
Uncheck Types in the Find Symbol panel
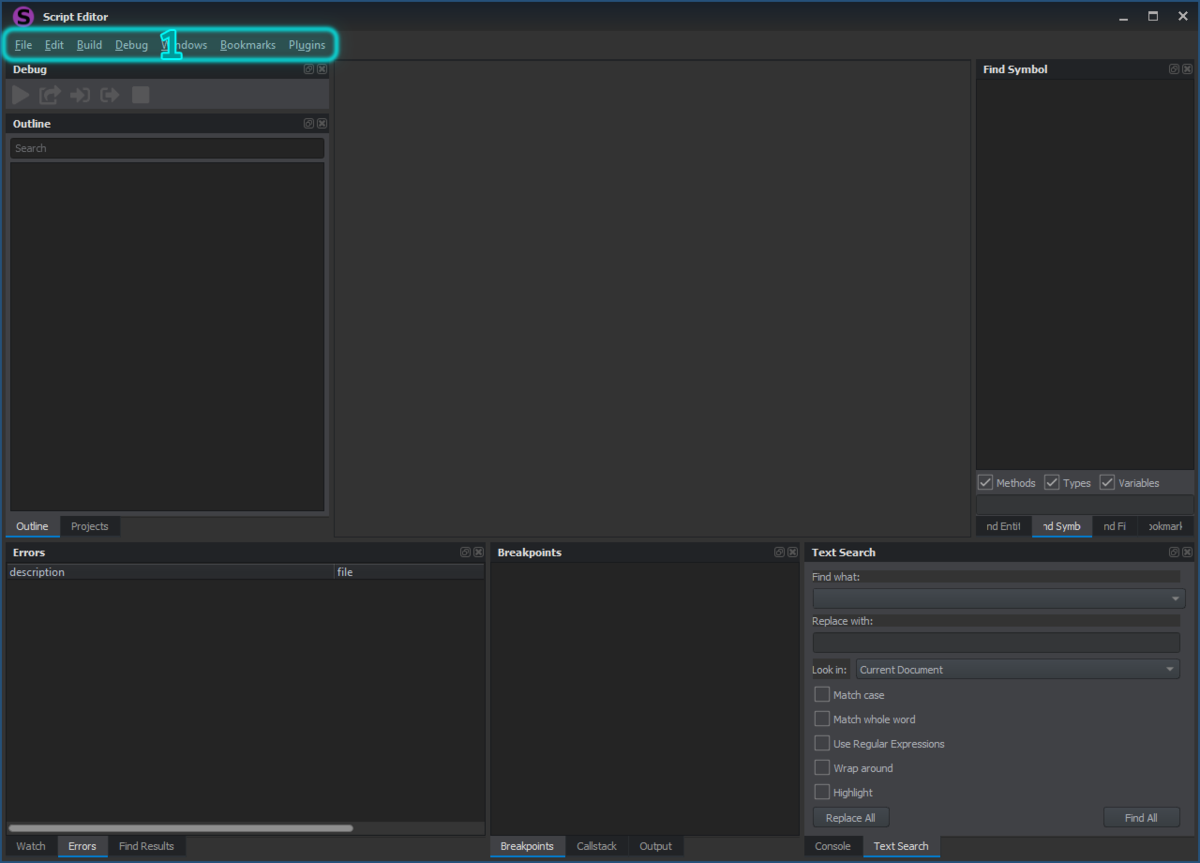pyautogui.click(x=1052, y=482)
